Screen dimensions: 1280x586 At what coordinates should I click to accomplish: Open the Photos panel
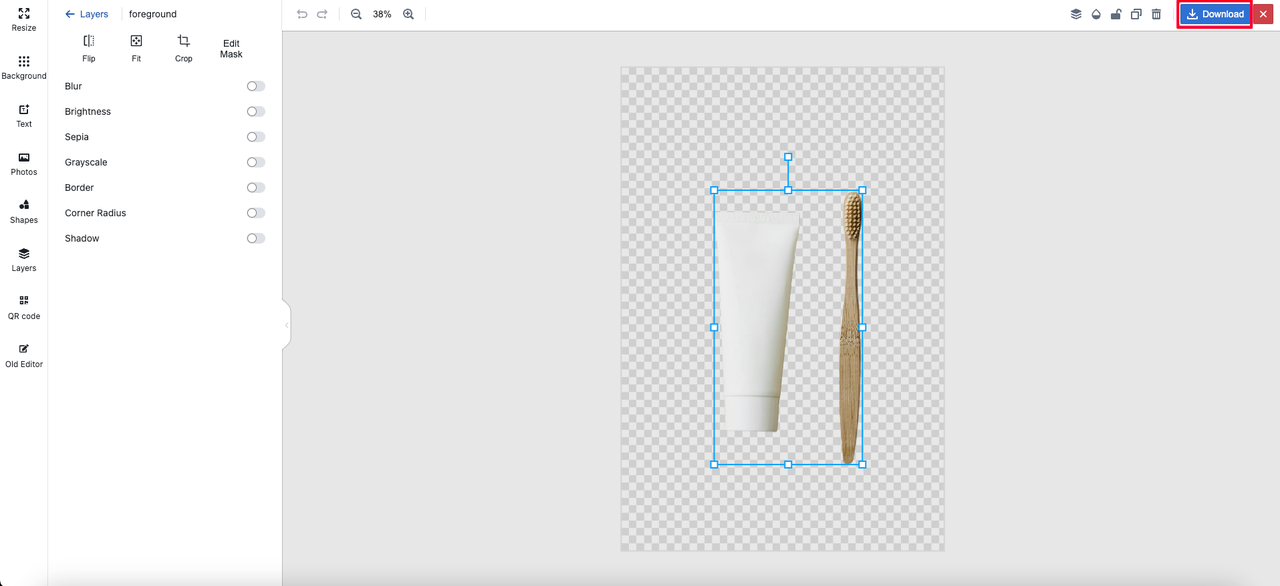pyautogui.click(x=24, y=163)
